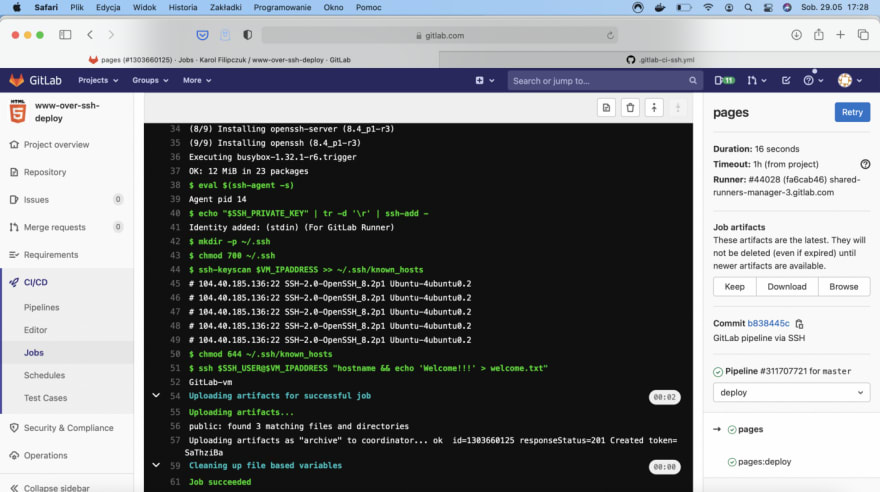Open the Apple menu
The height and width of the screenshot is (492, 880).
point(16,7)
